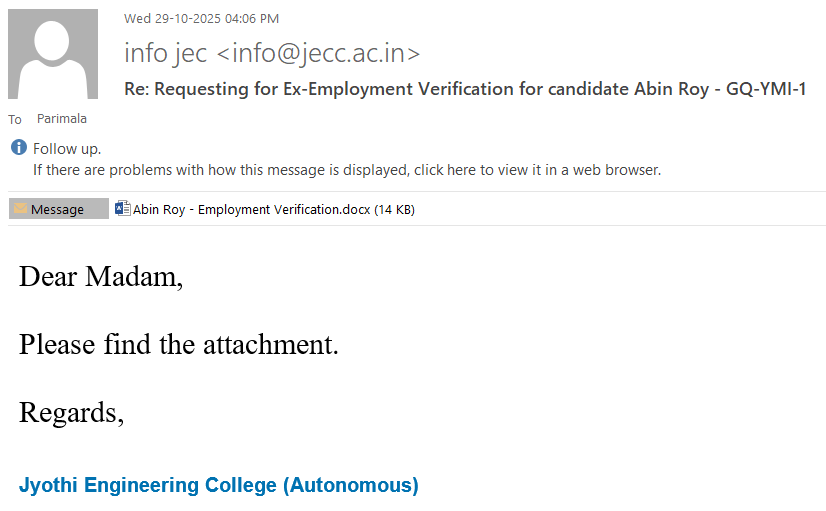Click the sender name 'info jec'
Image resolution: width=826 pixels, height=511 pixels.
pos(166,52)
